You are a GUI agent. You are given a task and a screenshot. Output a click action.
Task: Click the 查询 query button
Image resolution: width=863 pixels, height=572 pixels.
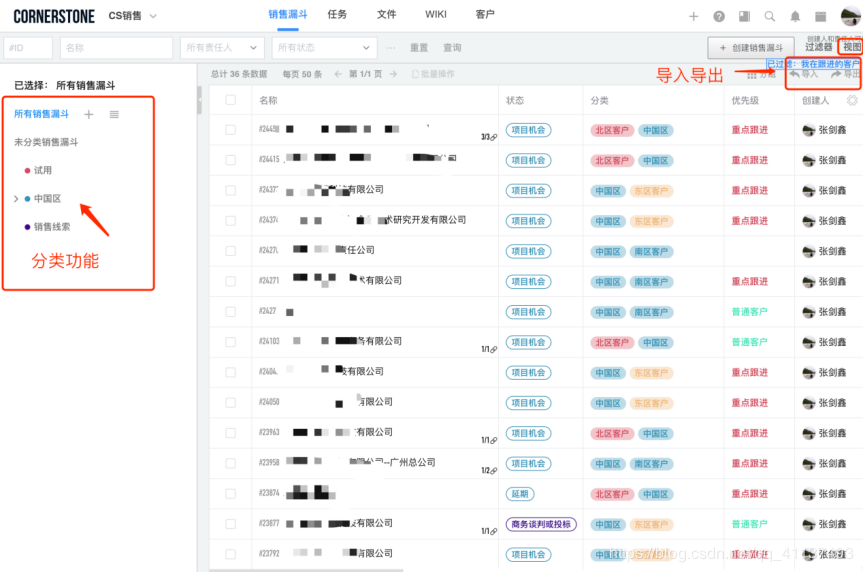[x=452, y=48]
